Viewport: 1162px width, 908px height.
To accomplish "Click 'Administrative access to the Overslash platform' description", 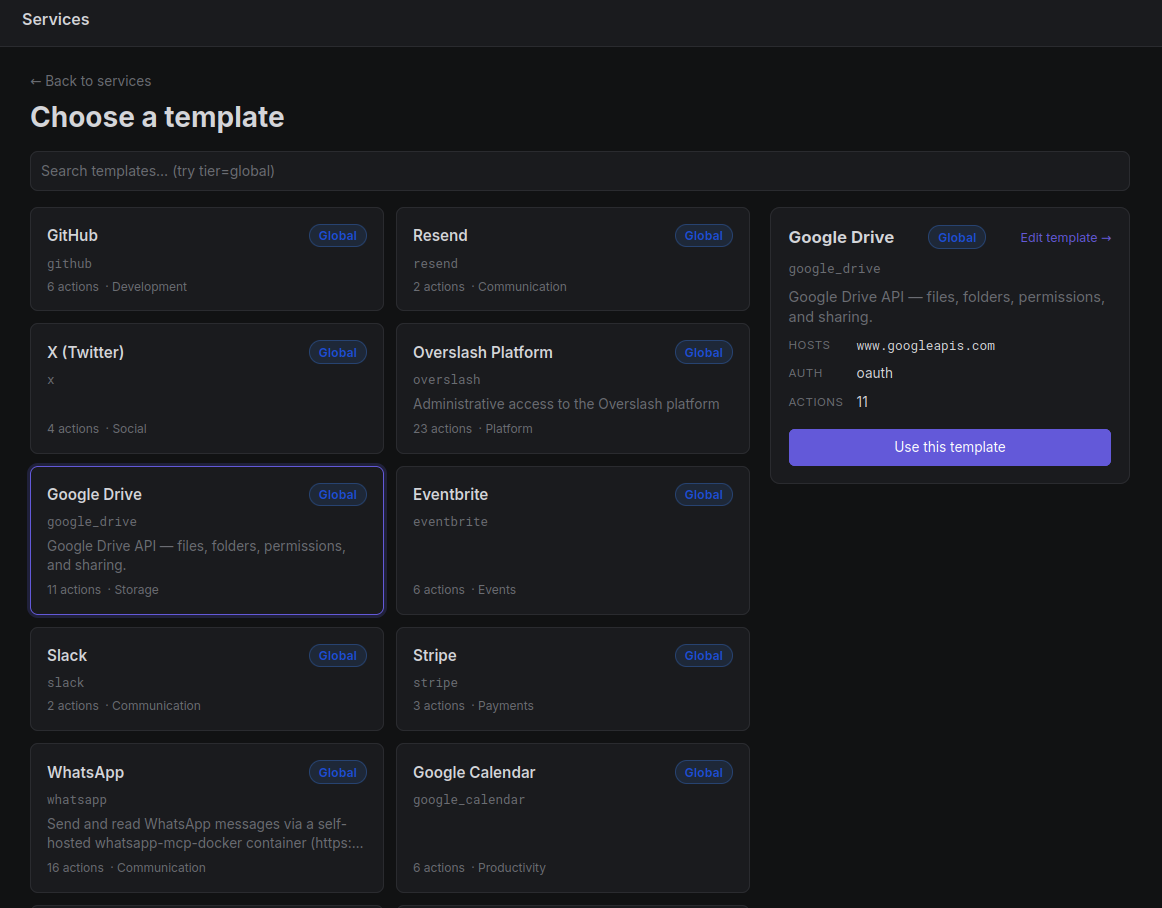I will 566,404.
